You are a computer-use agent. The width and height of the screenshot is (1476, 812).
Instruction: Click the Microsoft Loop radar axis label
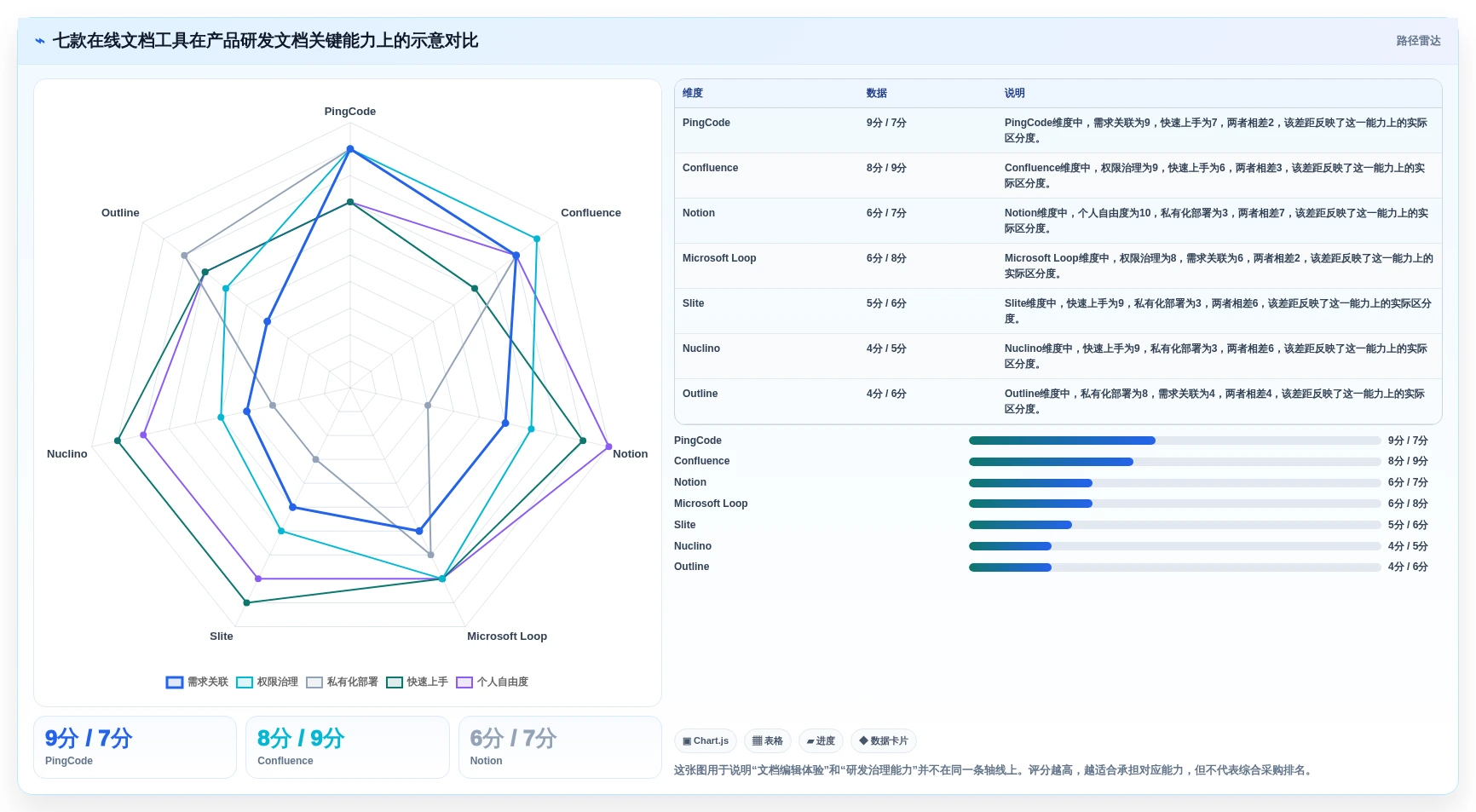tap(507, 636)
